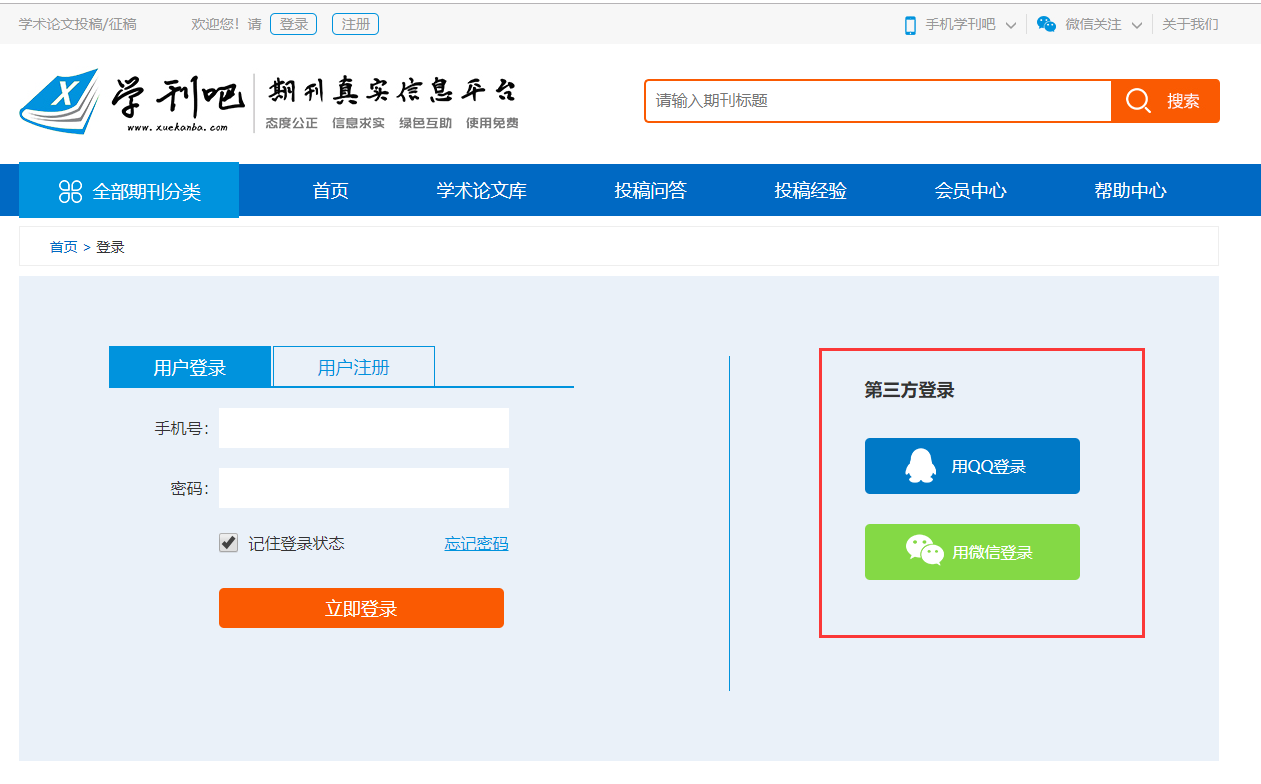Screen dimensions: 1261x784
Task: Click the 微信关注 text link
Action: point(1093,24)
